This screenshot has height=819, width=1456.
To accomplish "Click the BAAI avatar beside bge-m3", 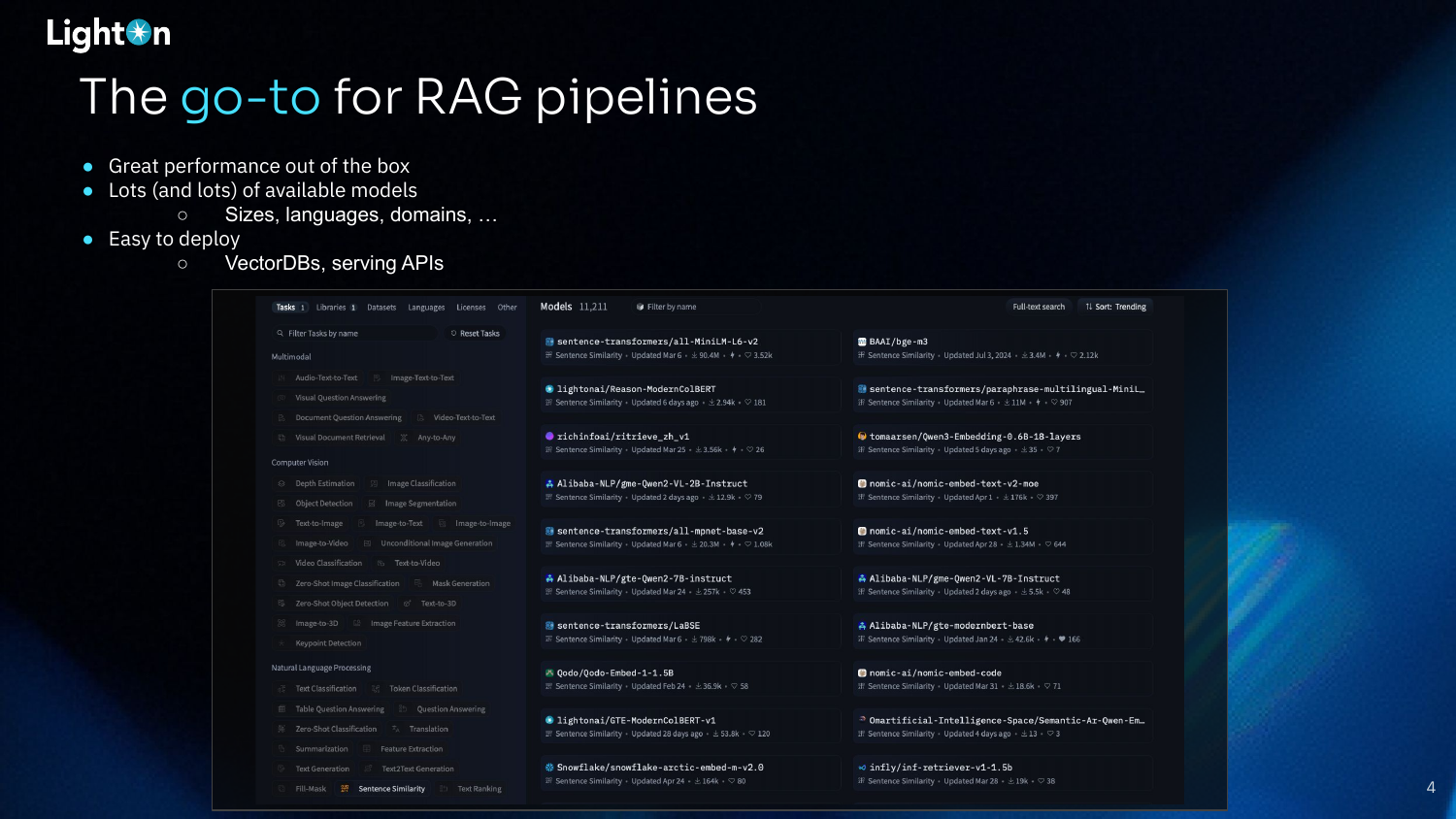I will pyautogui.click(x=862, y=342).
